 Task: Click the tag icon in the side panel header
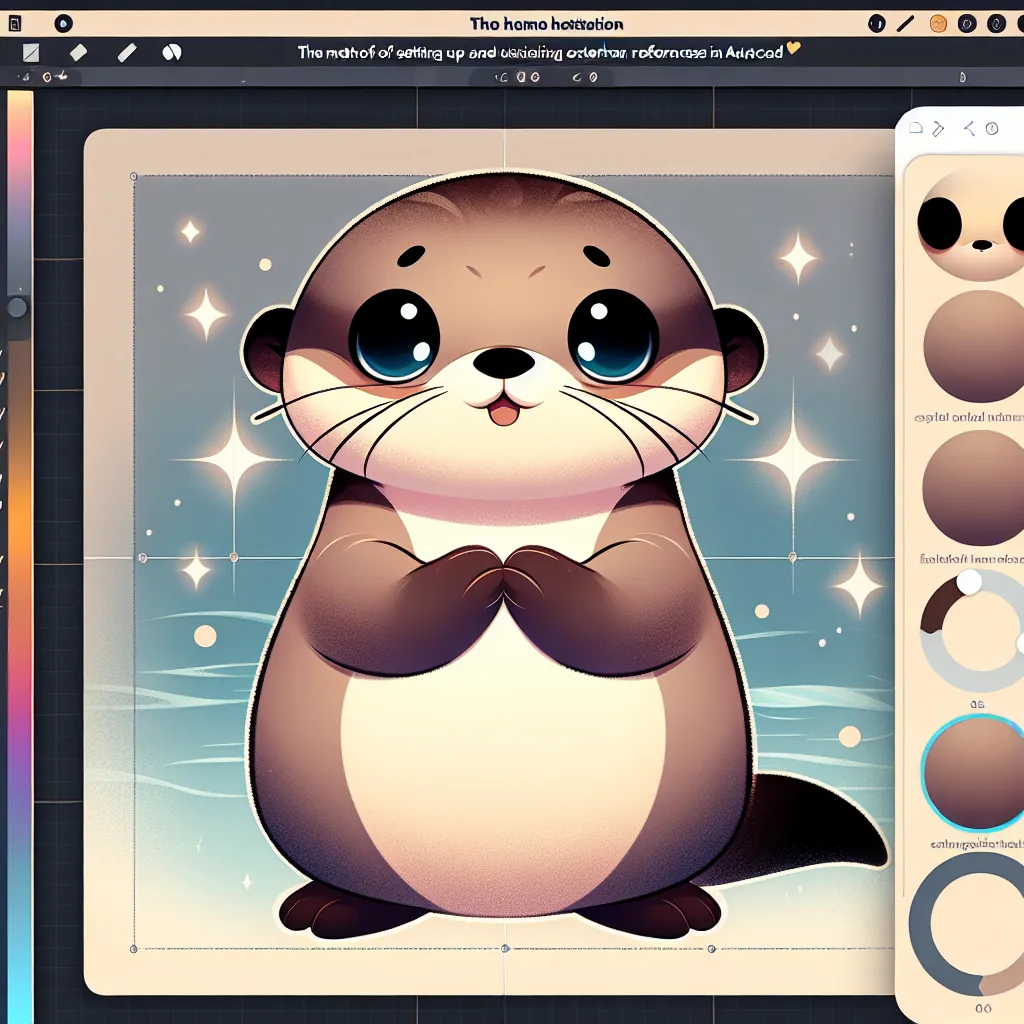[938, 128]
